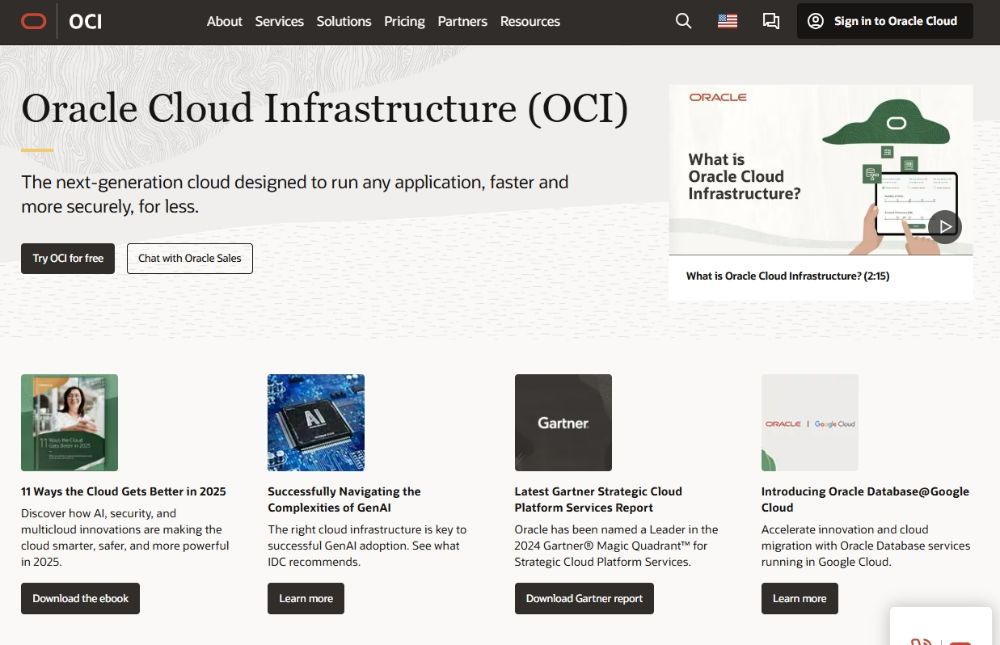The image size is (1000, 645).
Task: Click the Gartner logo thumbnail
Action: pos(563,422)
